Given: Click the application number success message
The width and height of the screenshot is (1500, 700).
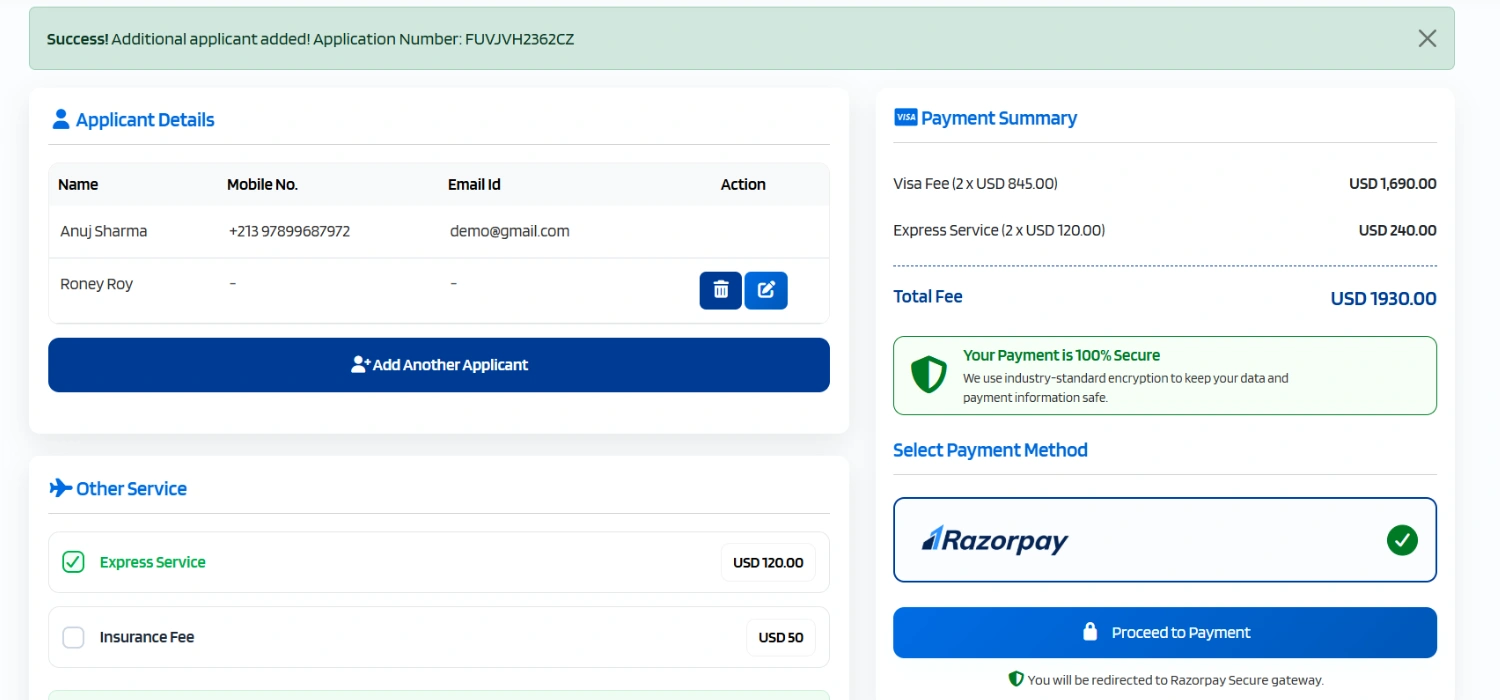Looking at the screenshot, I should point(310,39).
